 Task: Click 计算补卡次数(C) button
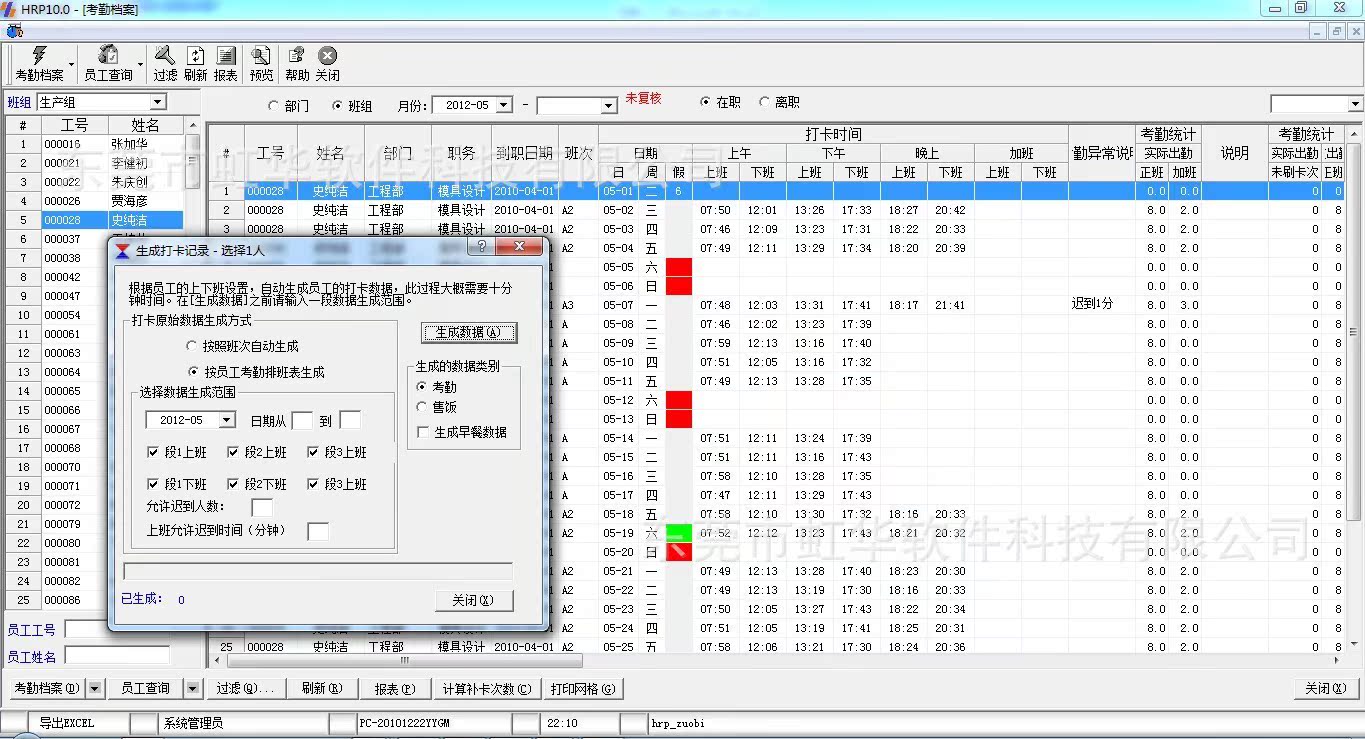tap(486, 688)
